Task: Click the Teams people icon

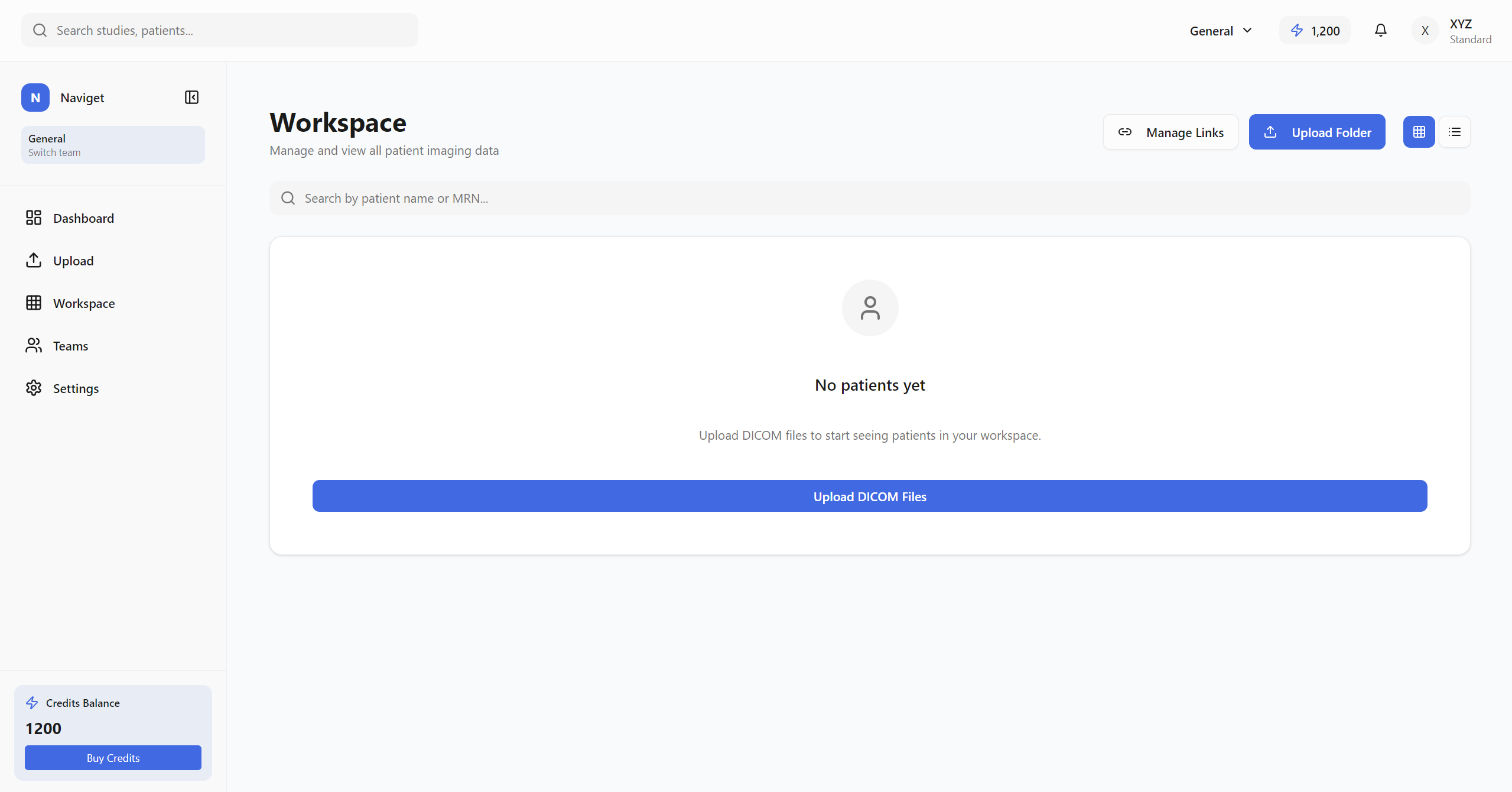Action: (34, 346)
